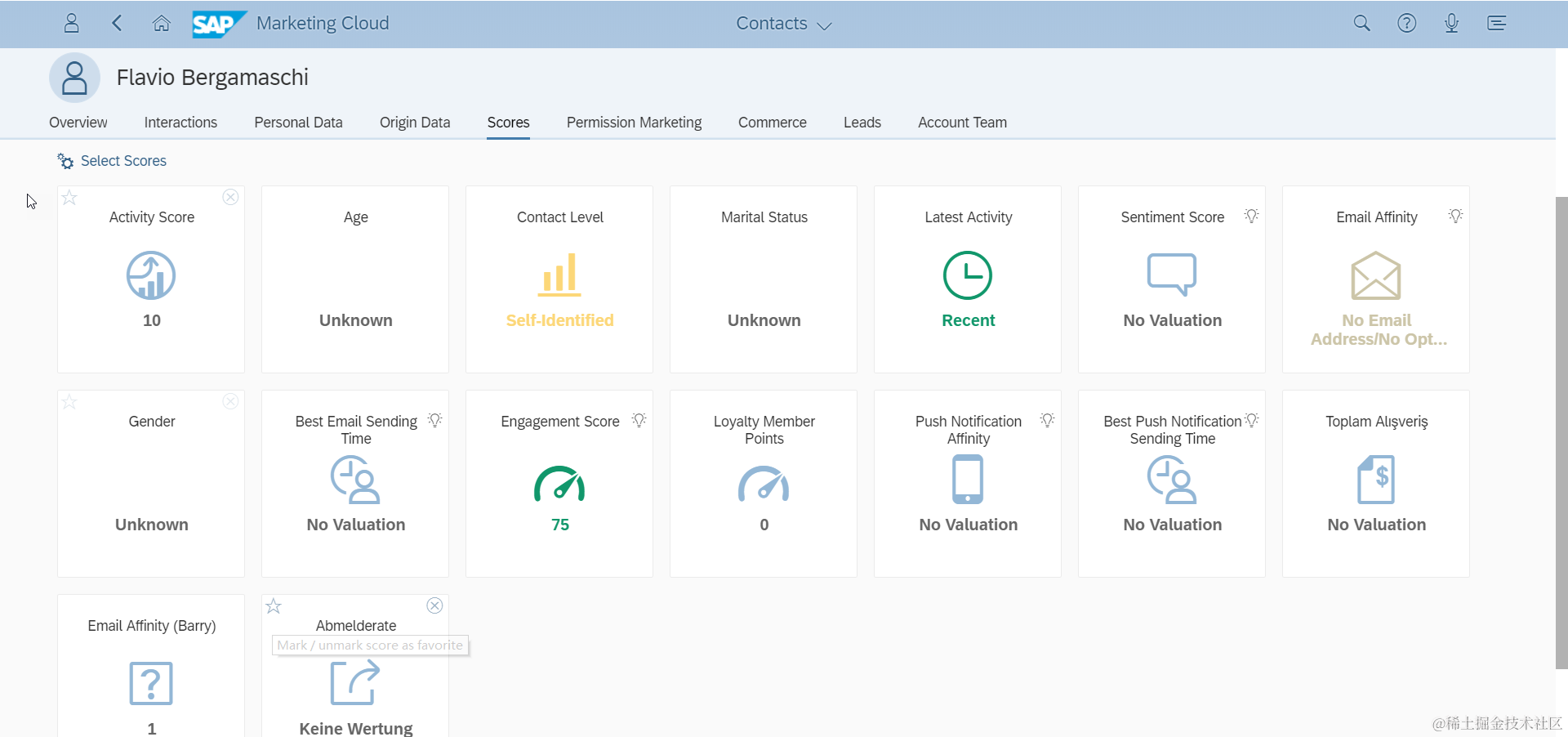Screen dimensions: 1568x737
Task: Click the Select Scores link
Action: pyautogui.click(x=112, y=161)
